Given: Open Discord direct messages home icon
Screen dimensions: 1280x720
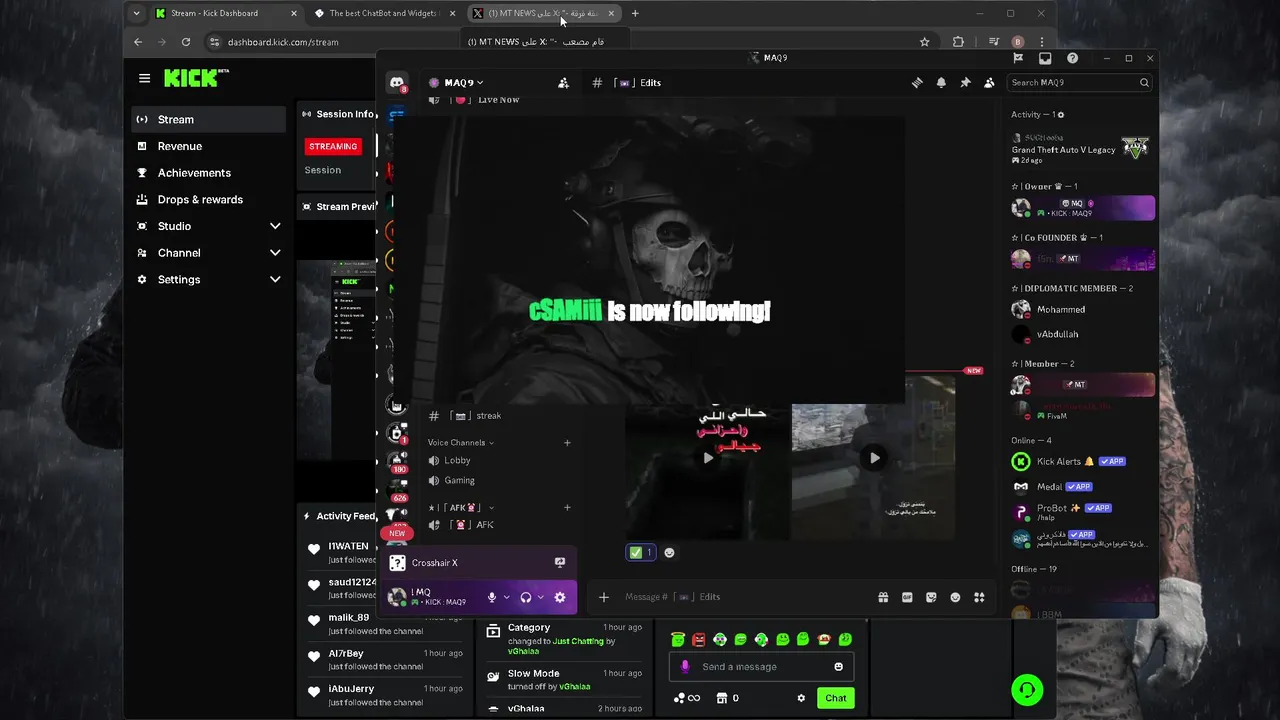Looking at the screenshot, I should coord(397,83).
